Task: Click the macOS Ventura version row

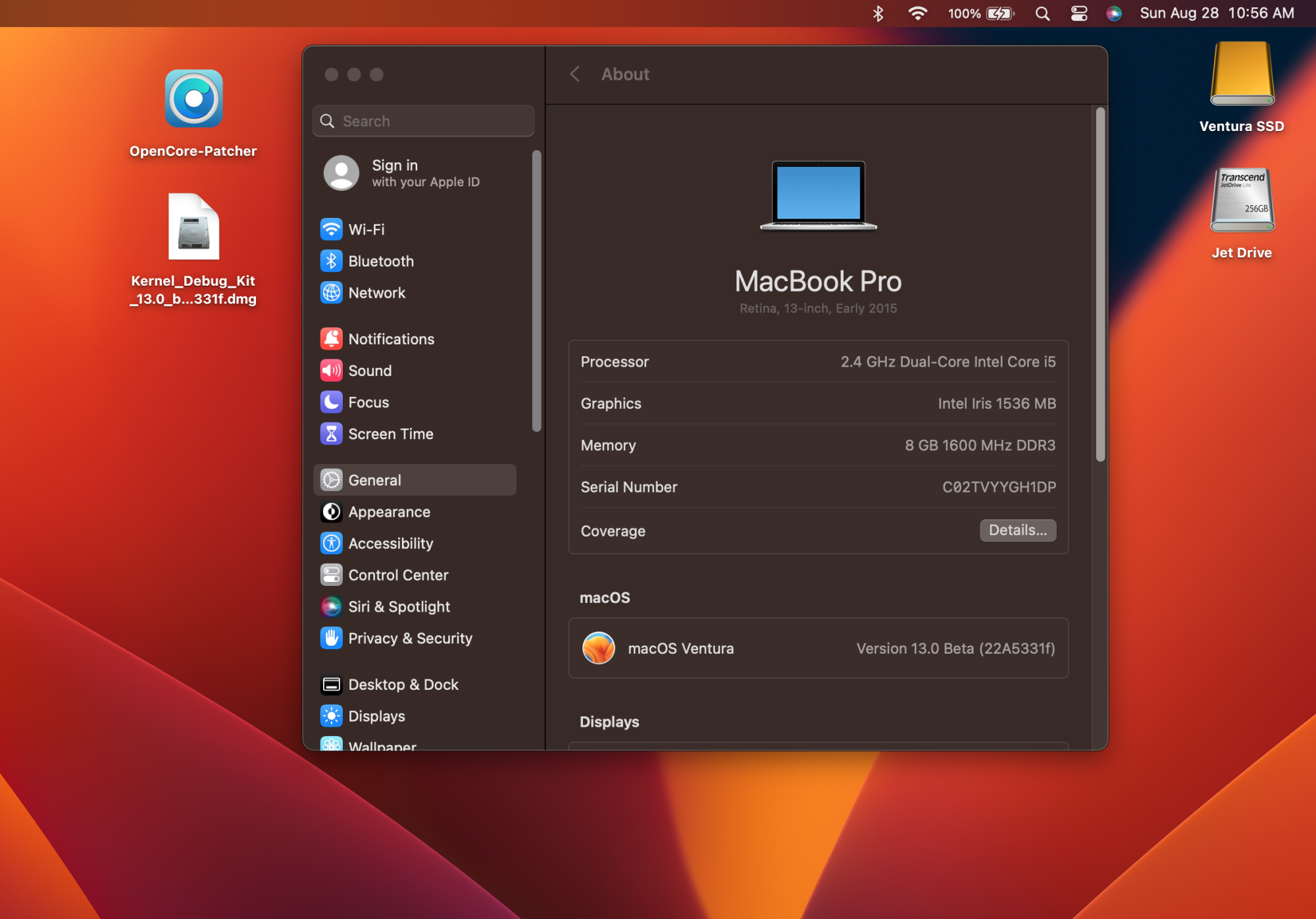Action: coord(818,648)
